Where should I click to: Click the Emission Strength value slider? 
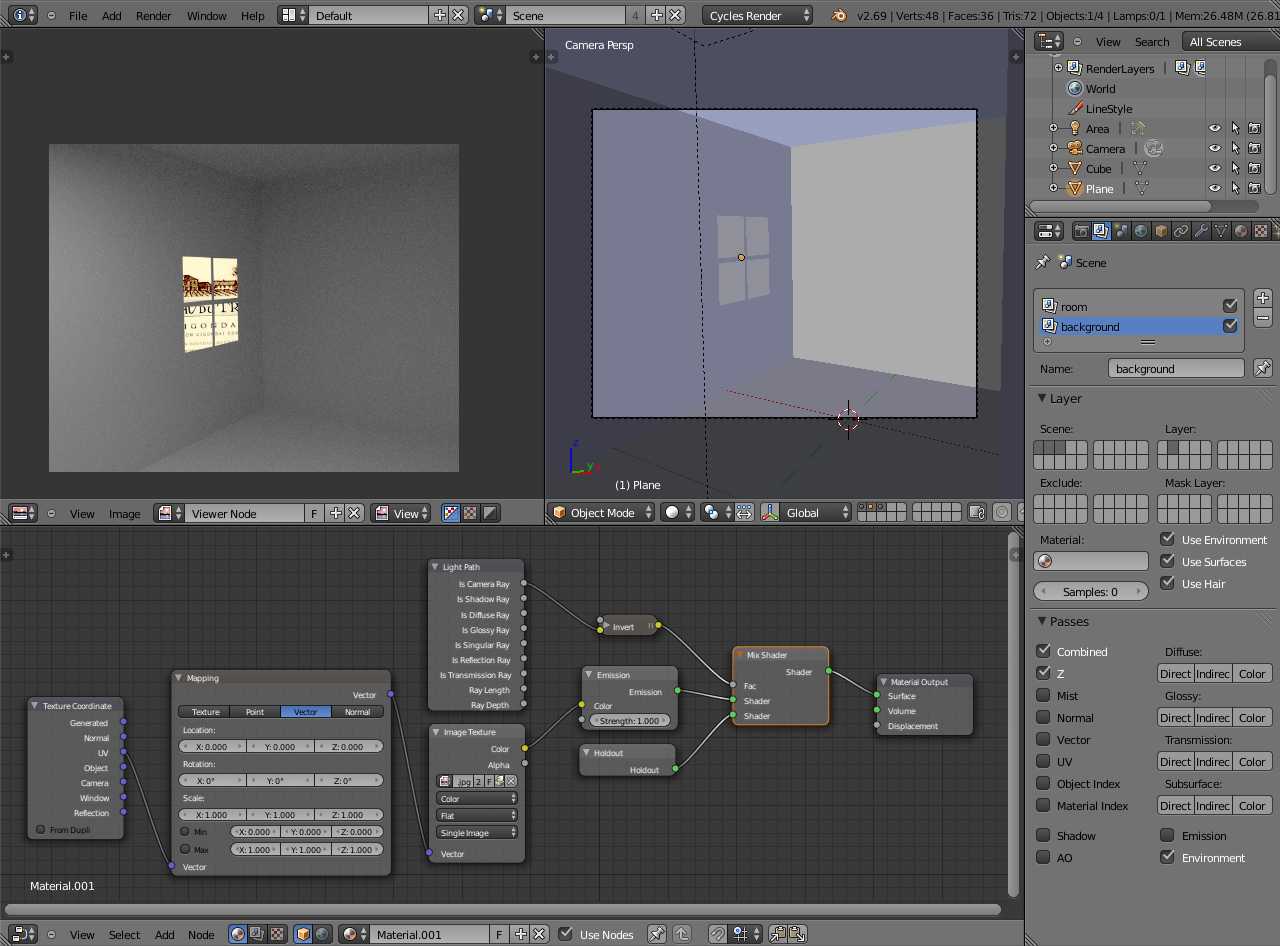click(629, 721)
